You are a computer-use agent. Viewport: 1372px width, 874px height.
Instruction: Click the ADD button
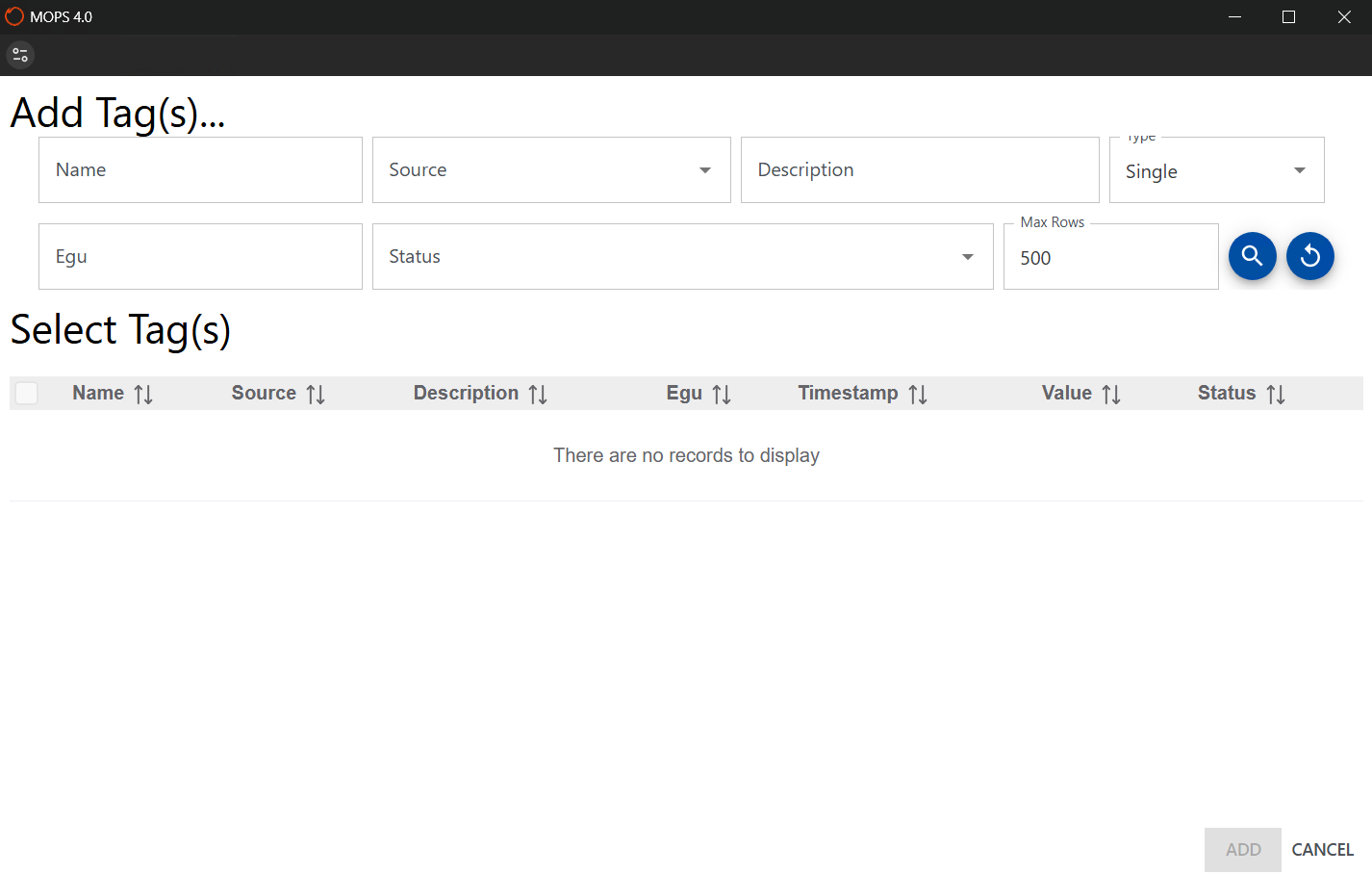click(x=1242, y=849)
